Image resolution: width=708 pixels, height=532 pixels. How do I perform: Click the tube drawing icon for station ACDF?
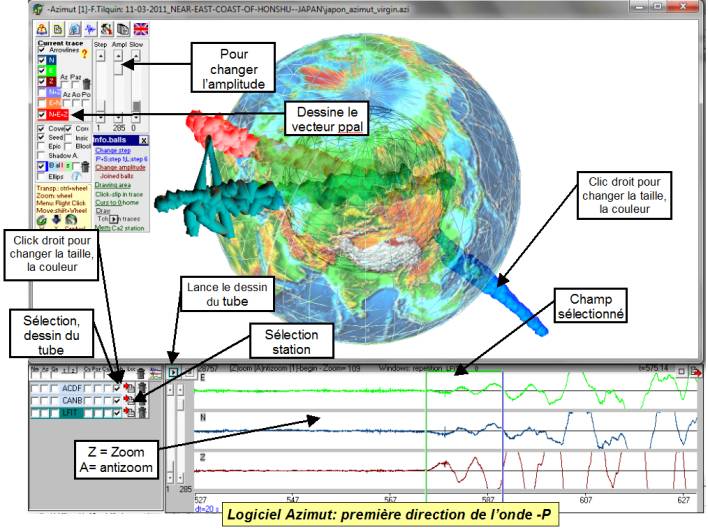[x=130, y=388]
